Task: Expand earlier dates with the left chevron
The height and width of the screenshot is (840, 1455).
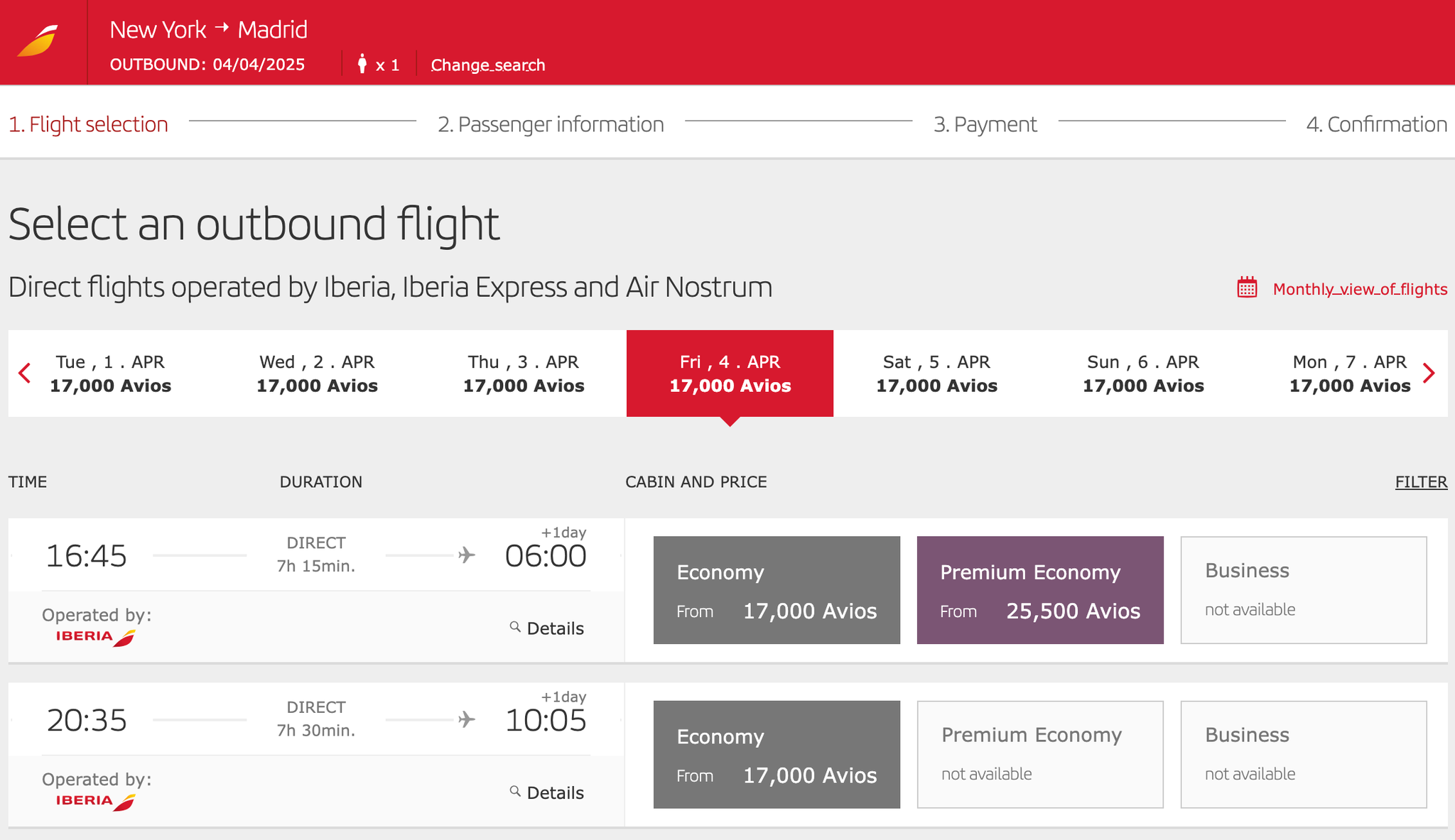Action: [x=23, y=373]
